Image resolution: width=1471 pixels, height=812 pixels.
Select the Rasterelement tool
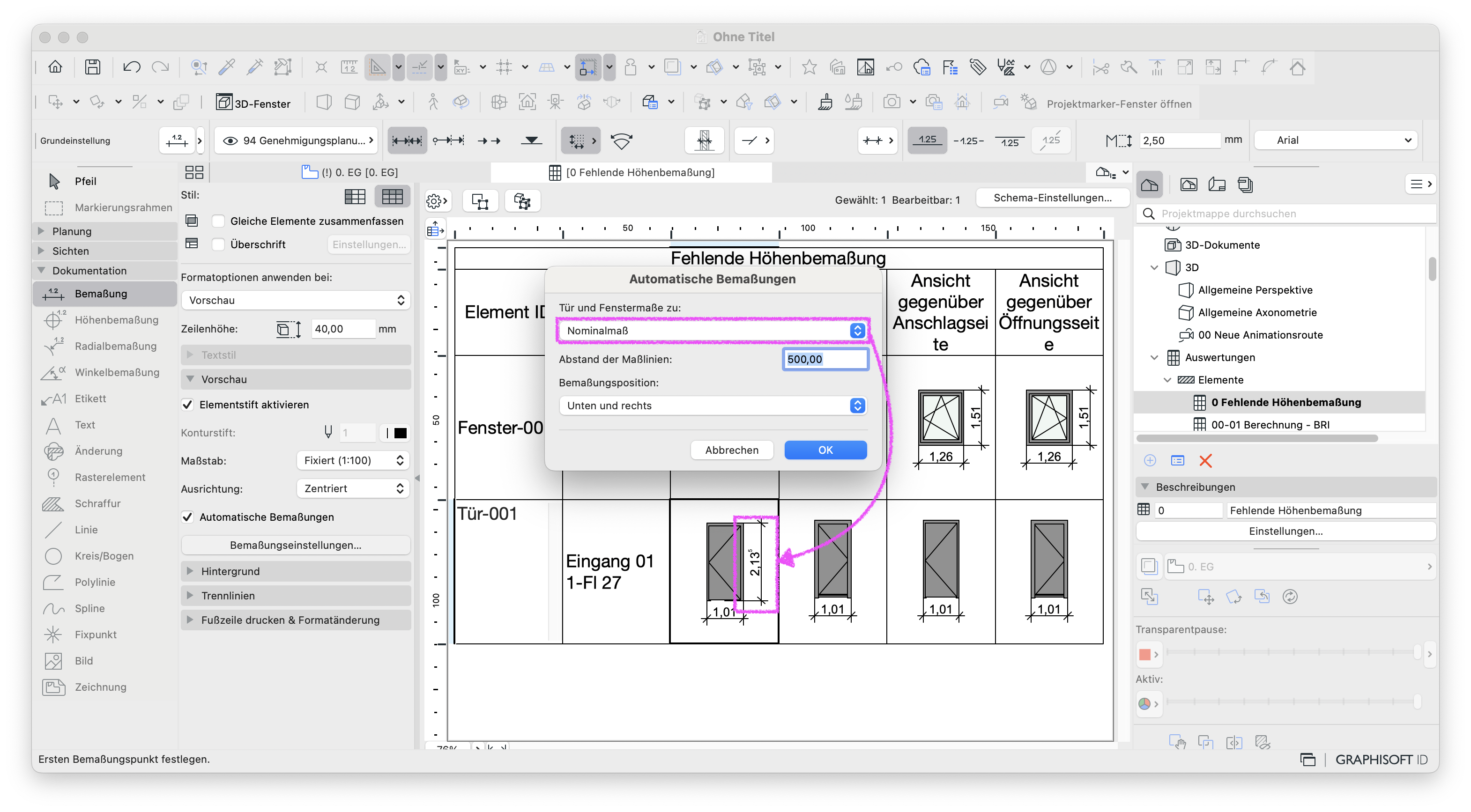coord(104,477)
